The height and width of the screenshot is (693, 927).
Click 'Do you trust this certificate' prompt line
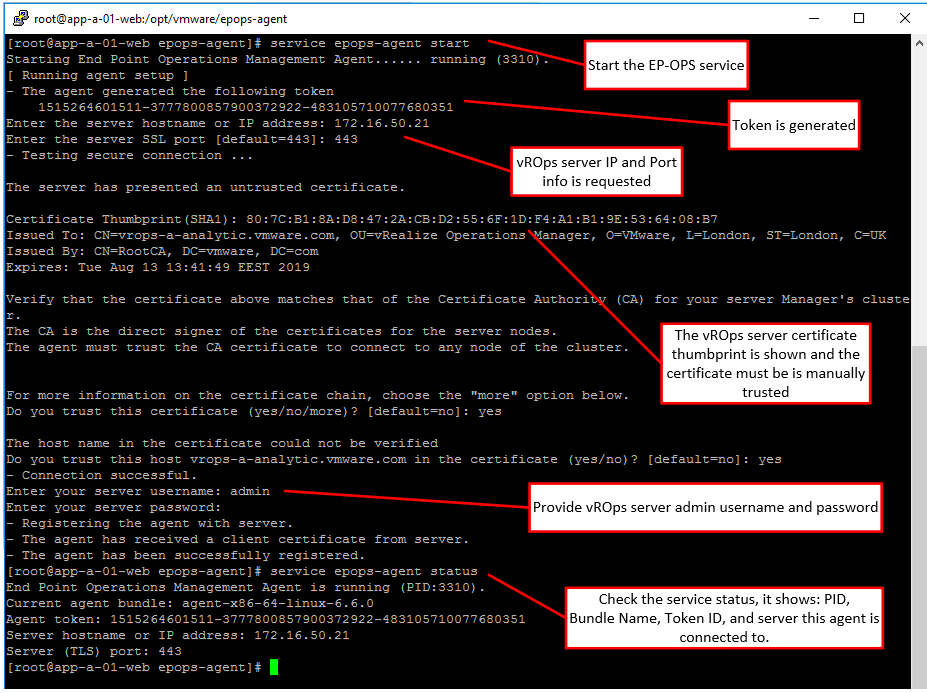[254, 411]
